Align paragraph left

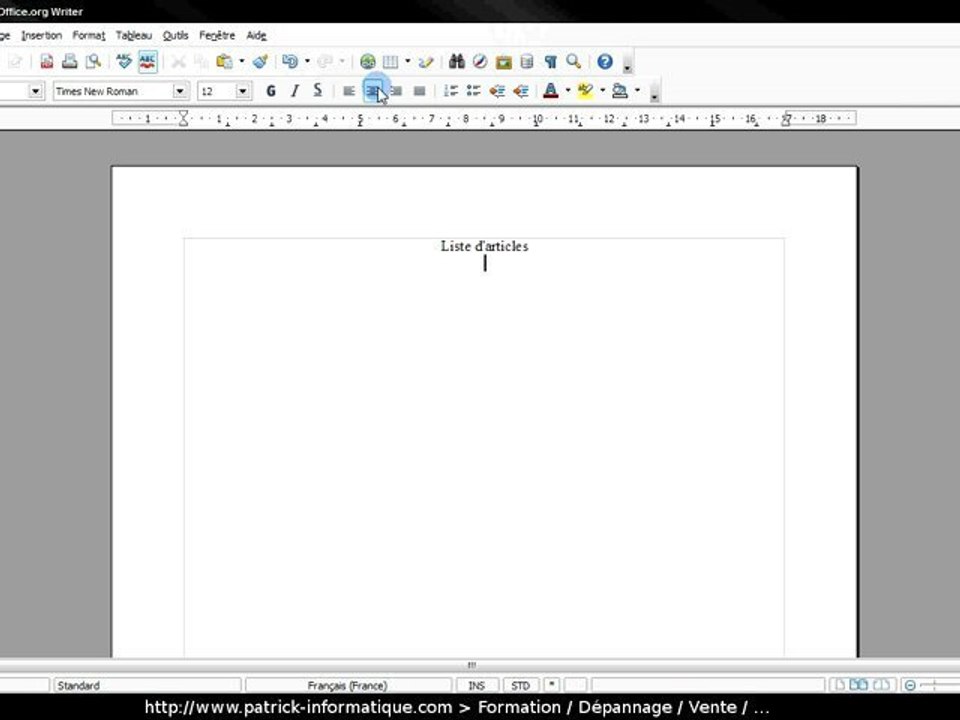click(x=349, y=91)
